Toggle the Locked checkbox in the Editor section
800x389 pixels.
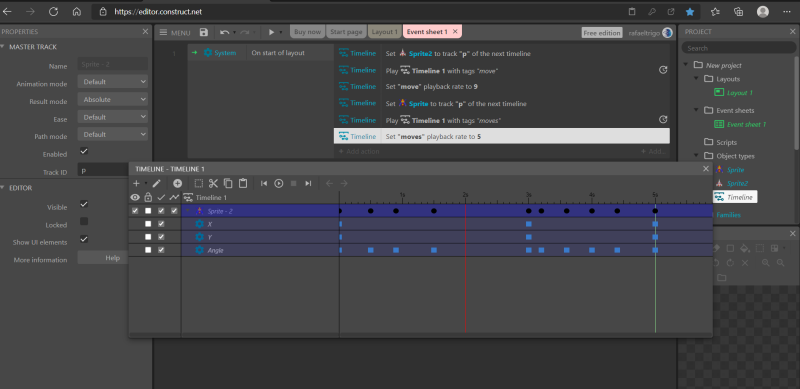coord(84,222)
